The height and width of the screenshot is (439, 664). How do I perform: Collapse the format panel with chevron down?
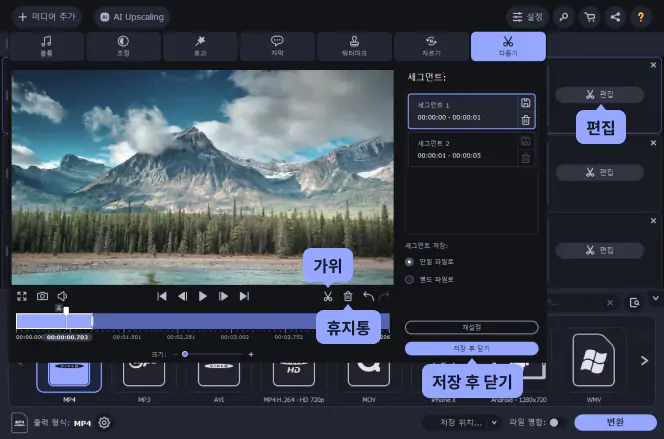click(656, 298)
